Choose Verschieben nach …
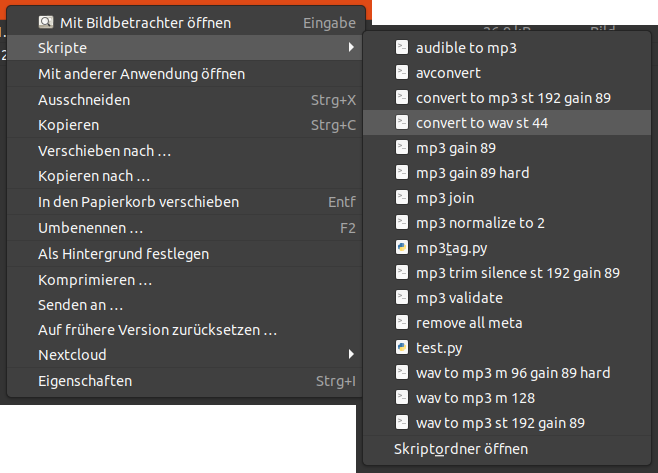 [x=185, y=151]
